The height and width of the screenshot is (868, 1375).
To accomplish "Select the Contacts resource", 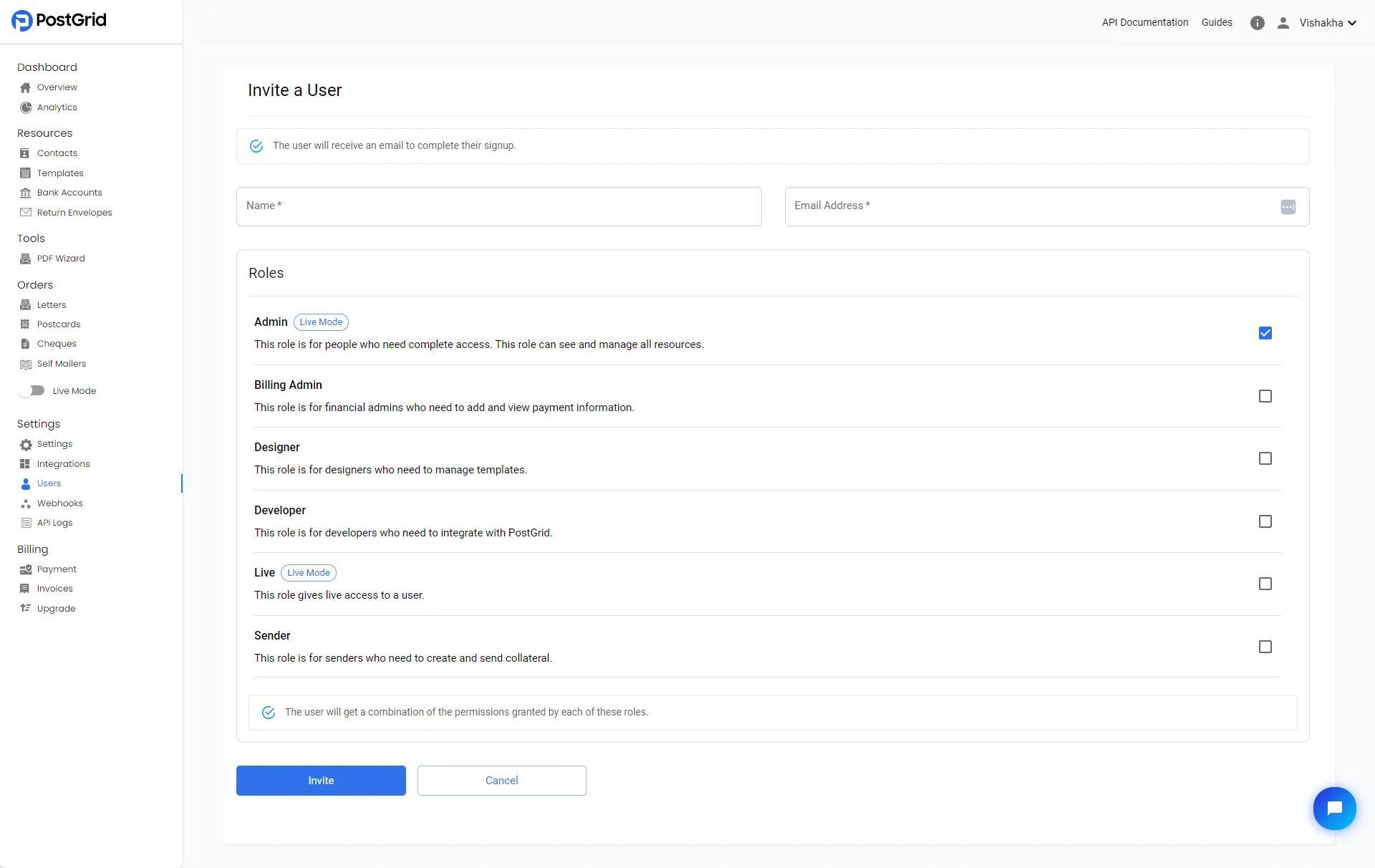I will click(x=57, y=153).
